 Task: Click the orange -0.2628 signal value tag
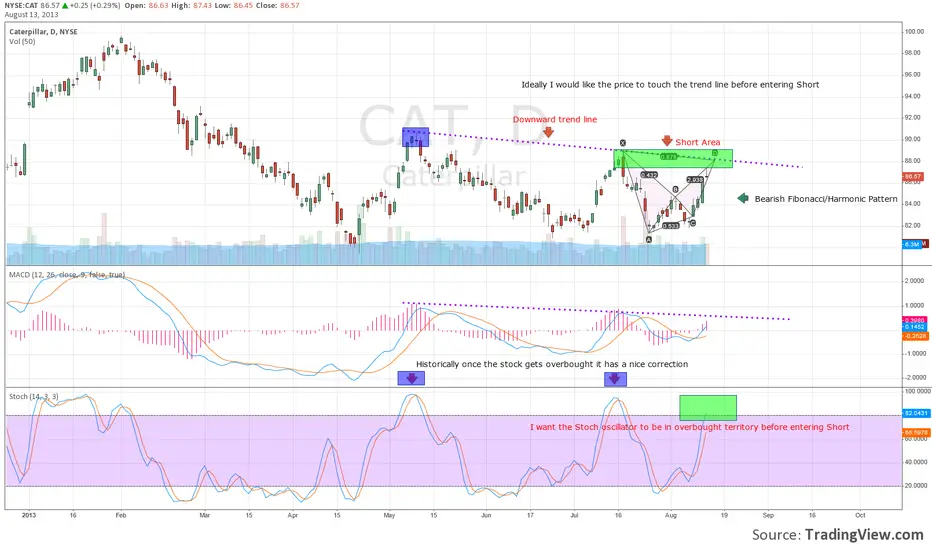click(915, 336)
